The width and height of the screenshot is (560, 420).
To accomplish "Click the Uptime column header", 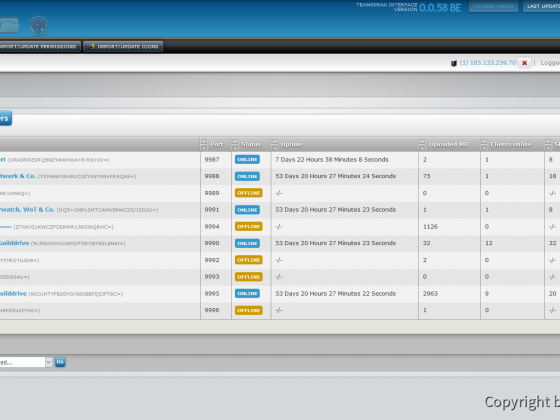I will coord(291,144).
